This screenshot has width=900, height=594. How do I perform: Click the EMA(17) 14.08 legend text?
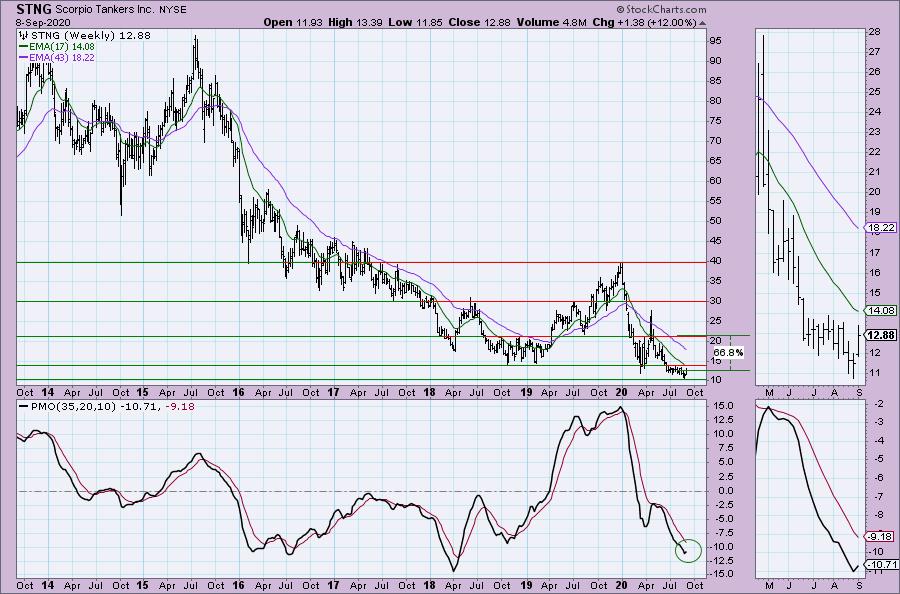coord(62,46)
